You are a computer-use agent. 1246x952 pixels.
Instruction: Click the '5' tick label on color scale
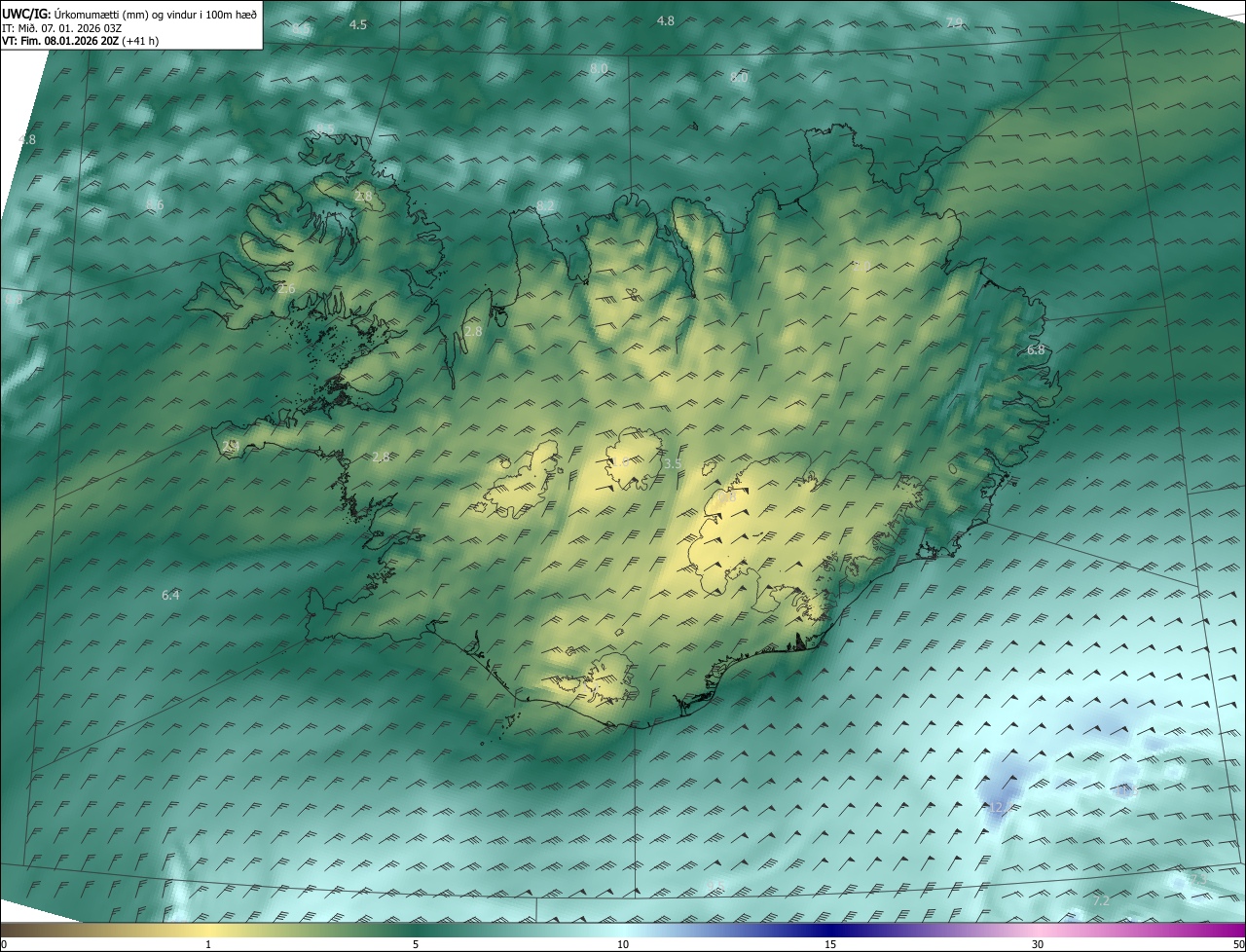[x=416, y=945]
